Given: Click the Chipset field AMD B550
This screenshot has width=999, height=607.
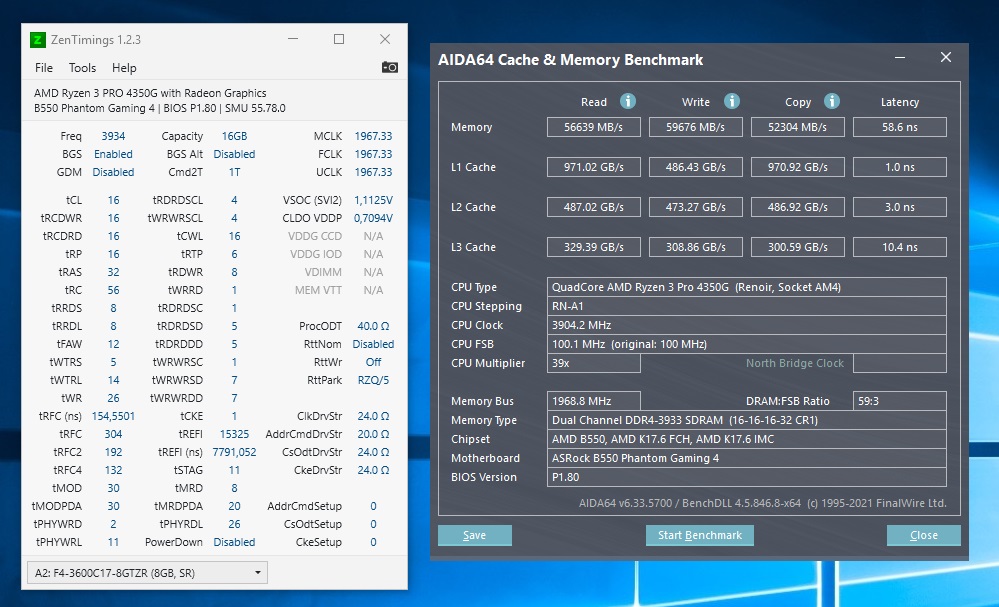Looking at the screenshot, I should 747,439.
